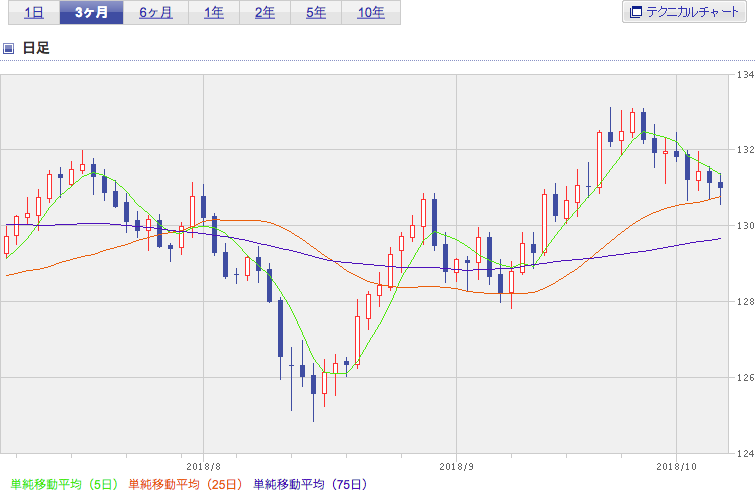755x493 pixels.
Task: Click the 2018/9 date axis label
Action: pos(456,467)
